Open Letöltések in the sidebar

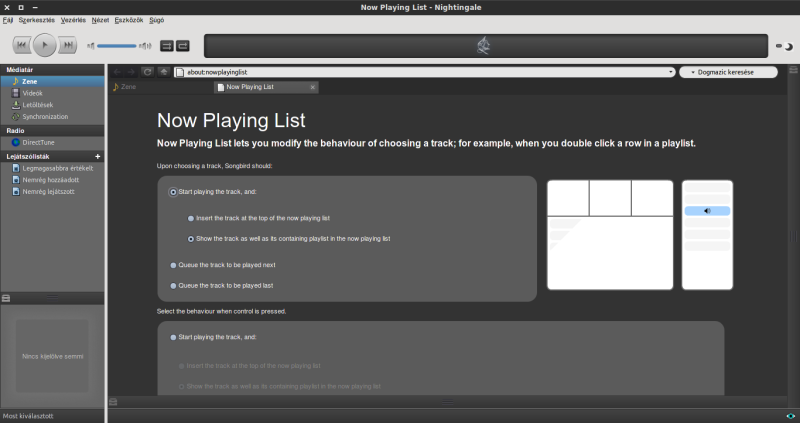(x=52, y=105)
